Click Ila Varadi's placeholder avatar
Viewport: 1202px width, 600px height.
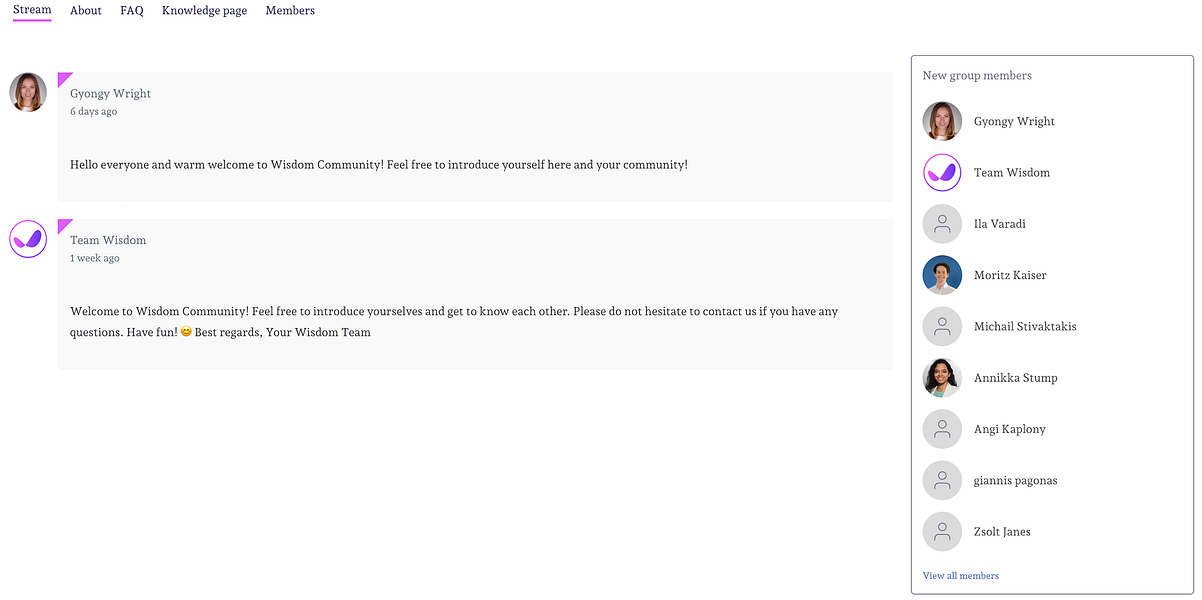coord(942,224)
